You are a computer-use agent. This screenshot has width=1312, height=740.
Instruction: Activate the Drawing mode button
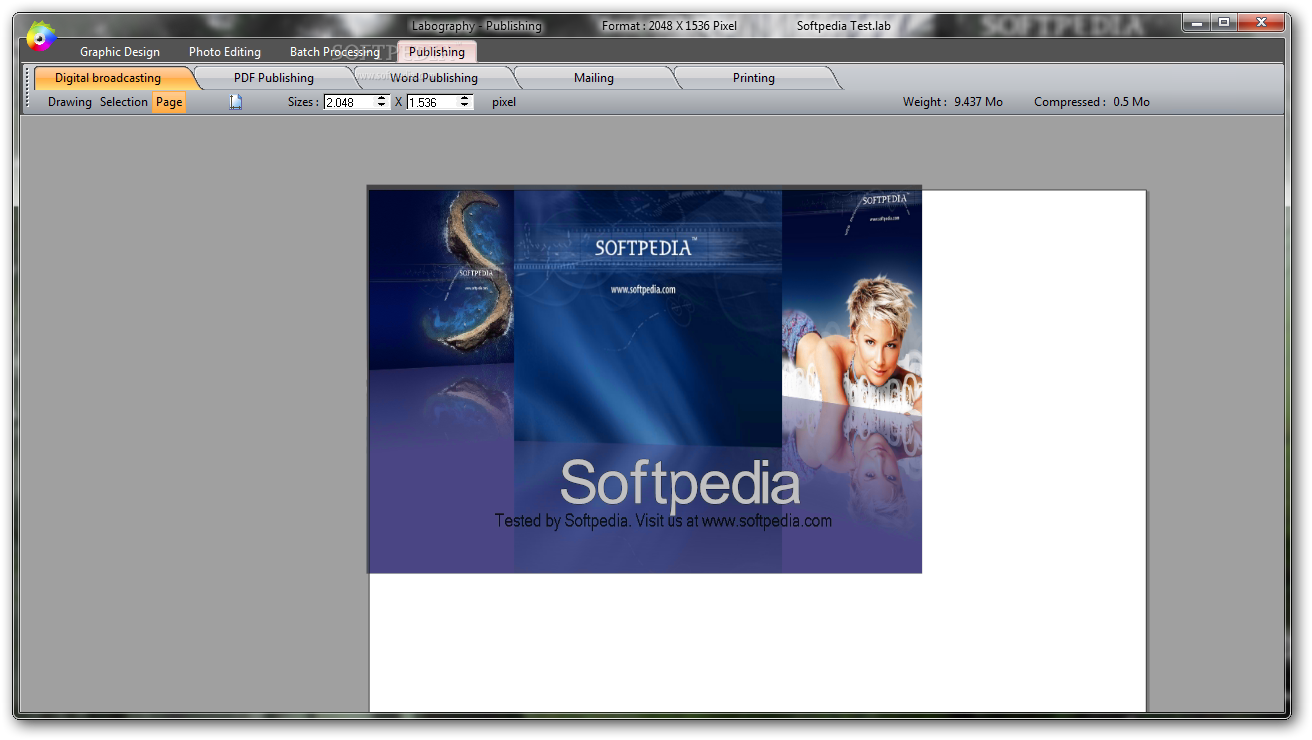click(x=70, y=102)
